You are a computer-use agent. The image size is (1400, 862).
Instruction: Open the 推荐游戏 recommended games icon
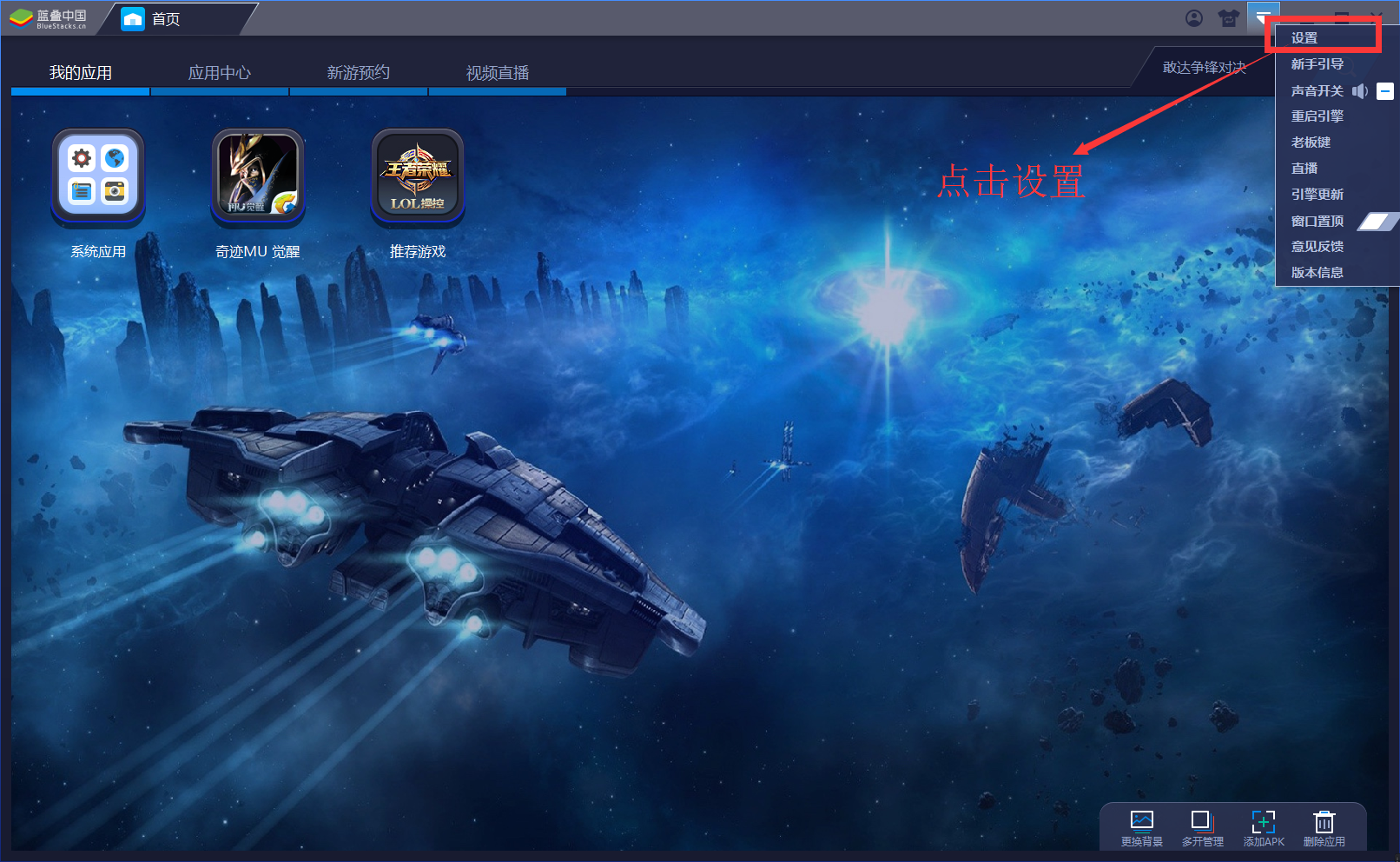pyautogui.click(x=418, y=175)
